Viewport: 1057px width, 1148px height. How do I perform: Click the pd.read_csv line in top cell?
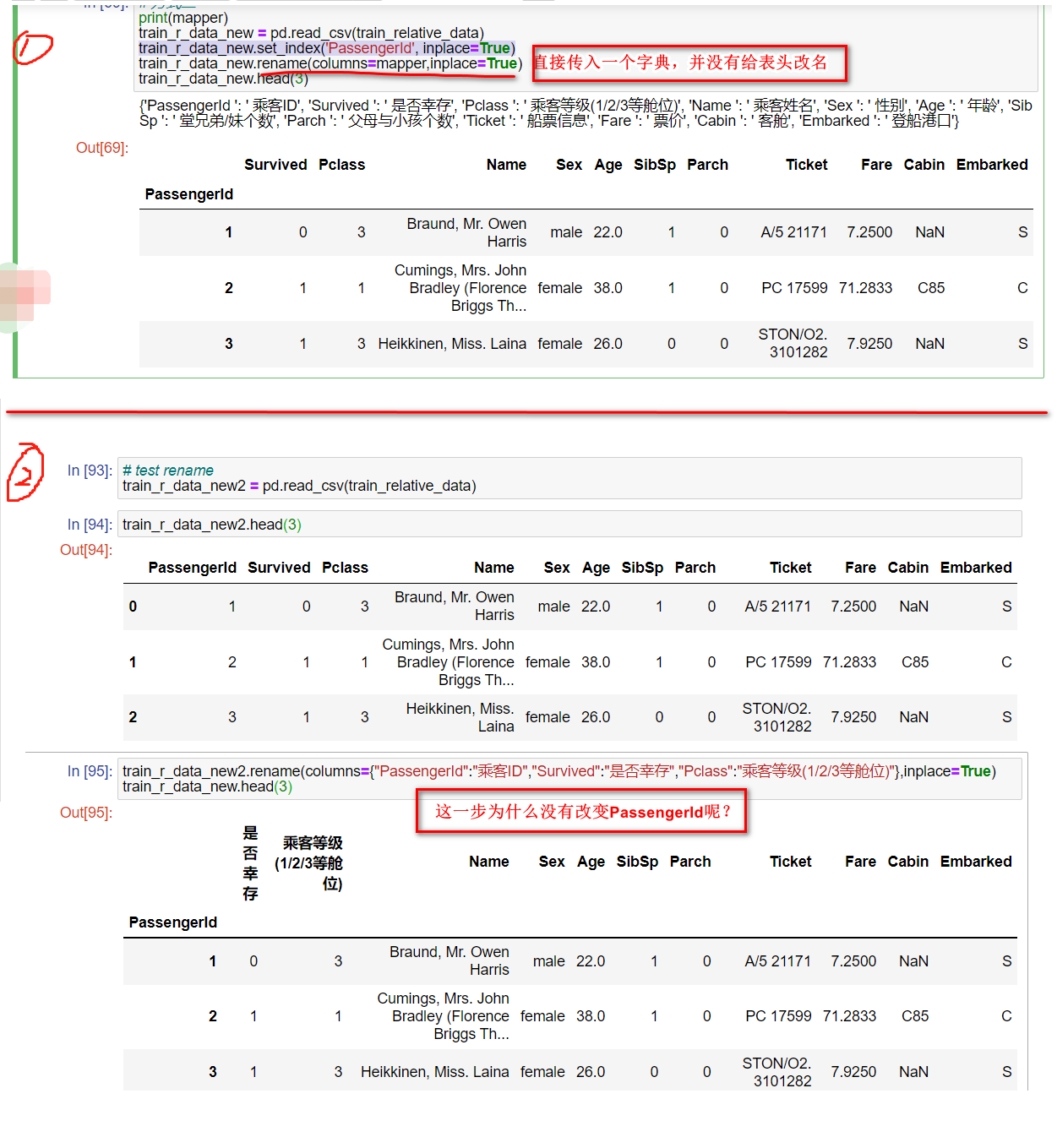click(311, 33)
